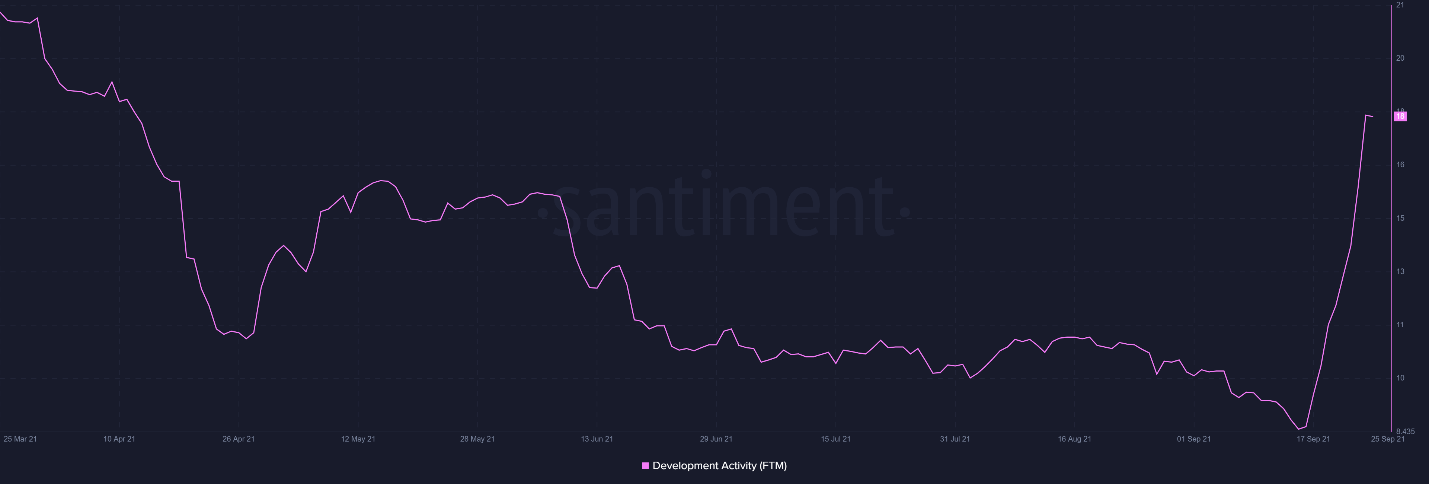
Task: Select the 15 Jul 21 date label
Action: [836, 439]
